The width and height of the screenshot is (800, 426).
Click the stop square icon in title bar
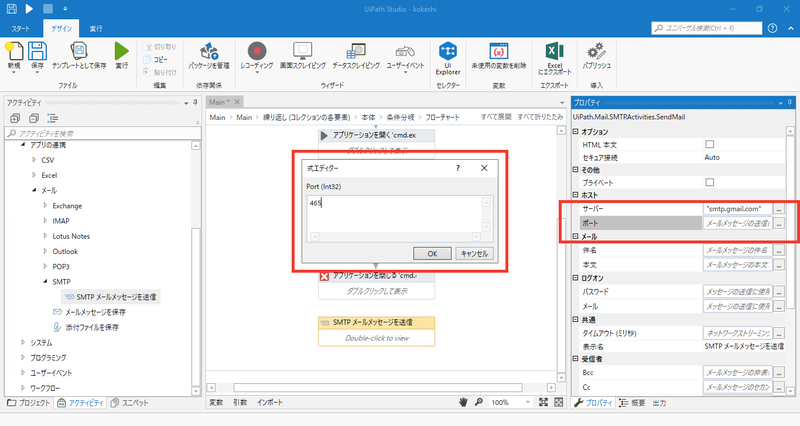click(47, 9)
